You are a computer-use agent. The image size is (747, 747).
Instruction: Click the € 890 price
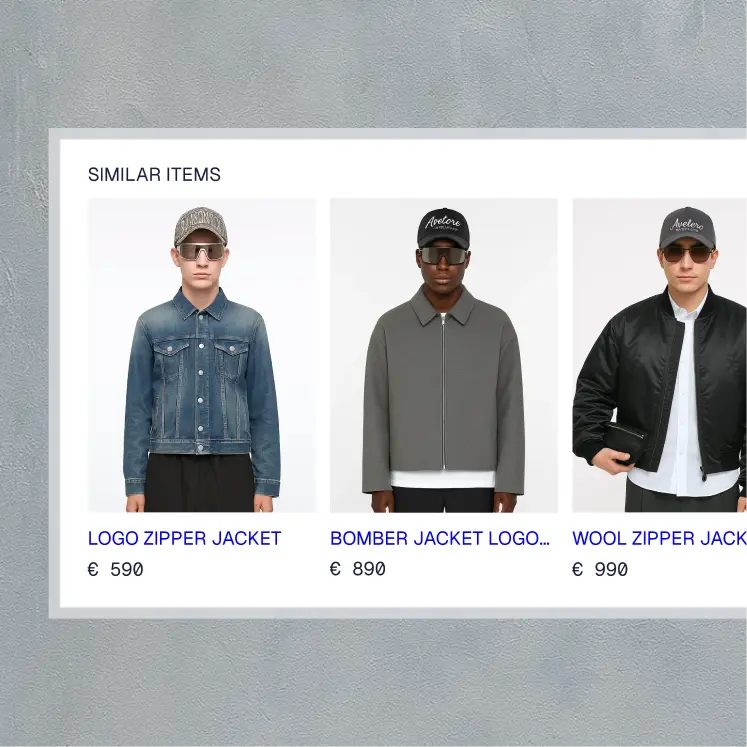pos(358,569)
